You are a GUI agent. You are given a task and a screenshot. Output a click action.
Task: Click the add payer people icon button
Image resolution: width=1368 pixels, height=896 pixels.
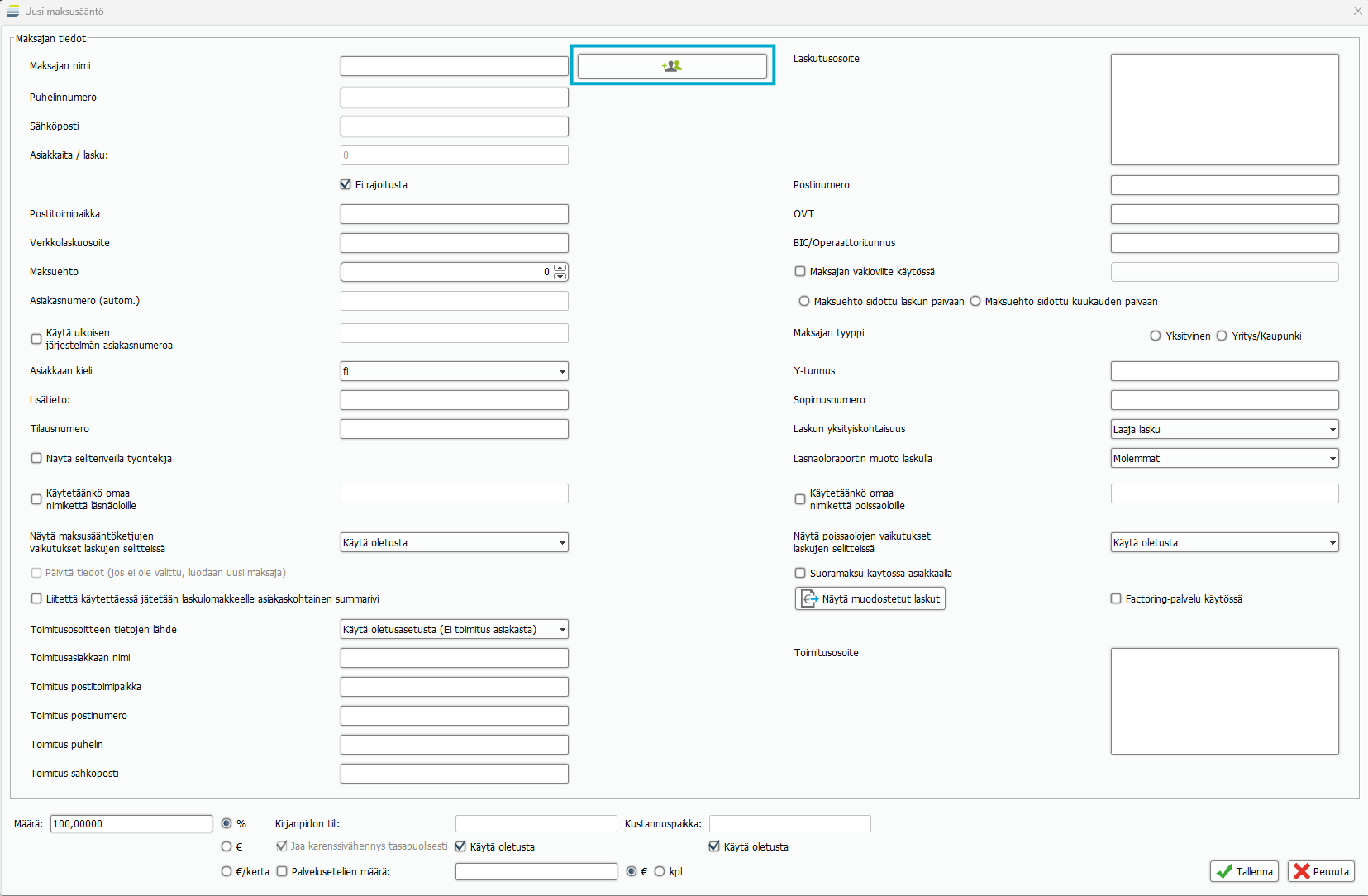[x=672, y=66]
